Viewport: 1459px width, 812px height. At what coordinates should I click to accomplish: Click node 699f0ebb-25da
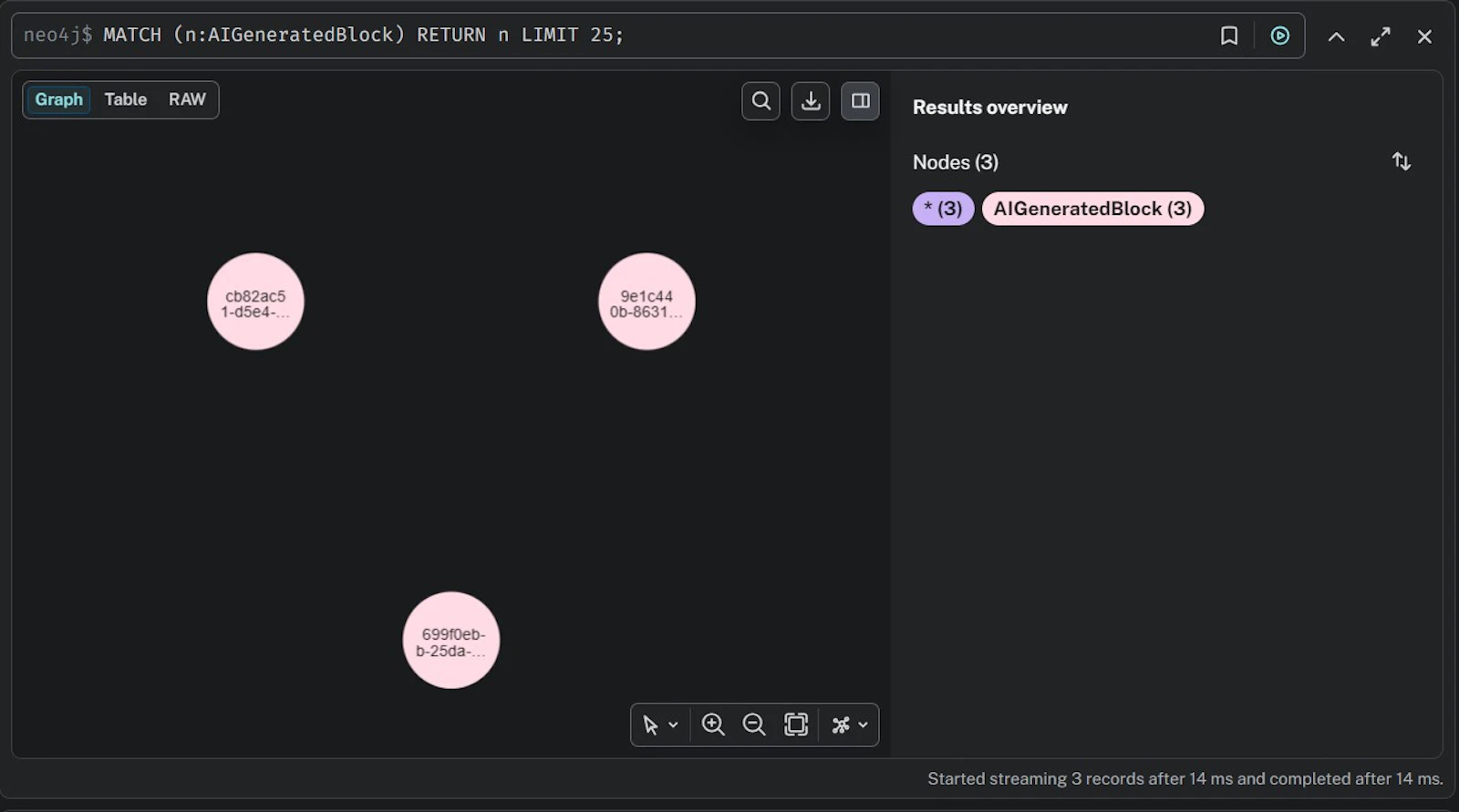[451, 641]
